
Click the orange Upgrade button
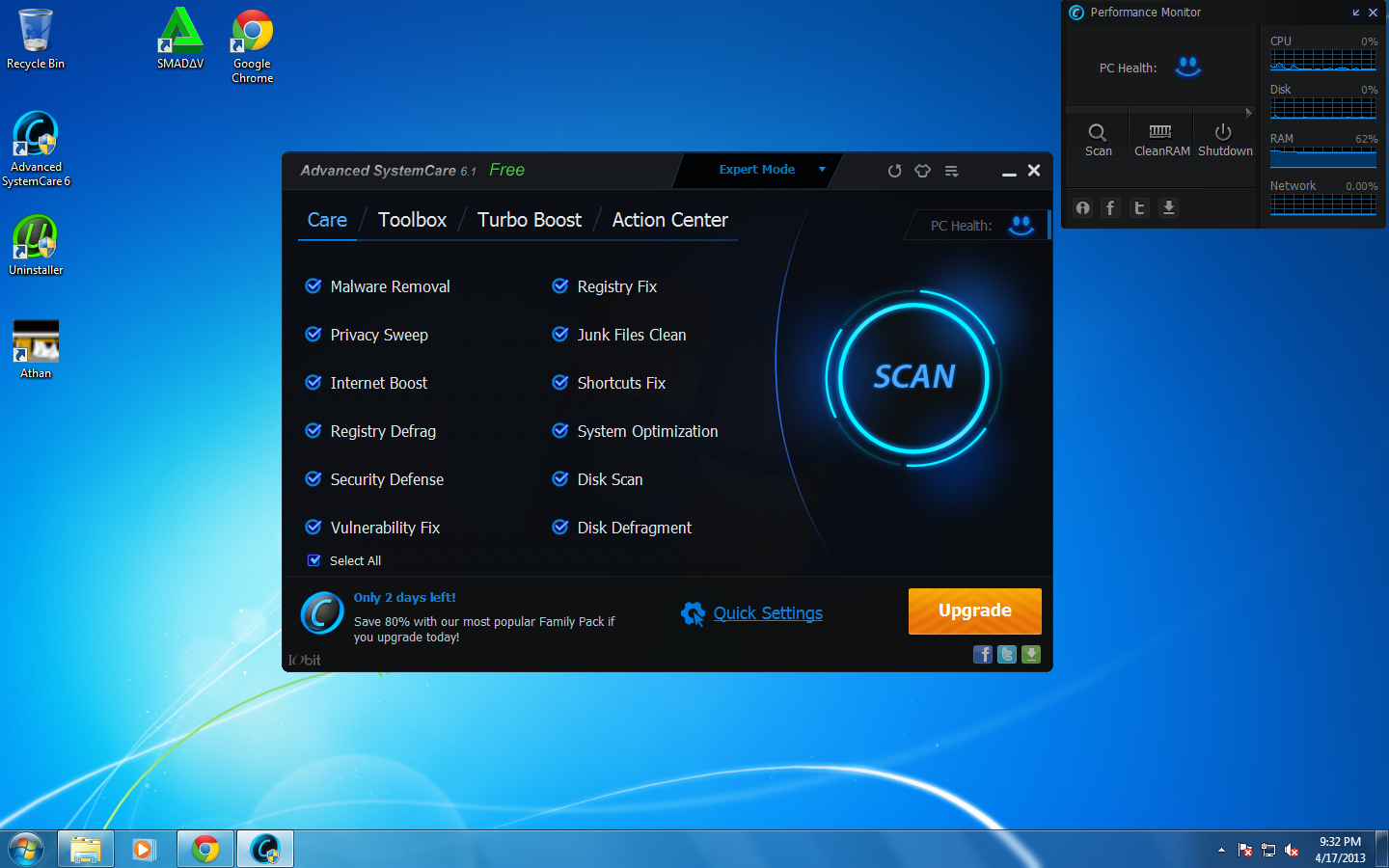(x=975, y=610)
